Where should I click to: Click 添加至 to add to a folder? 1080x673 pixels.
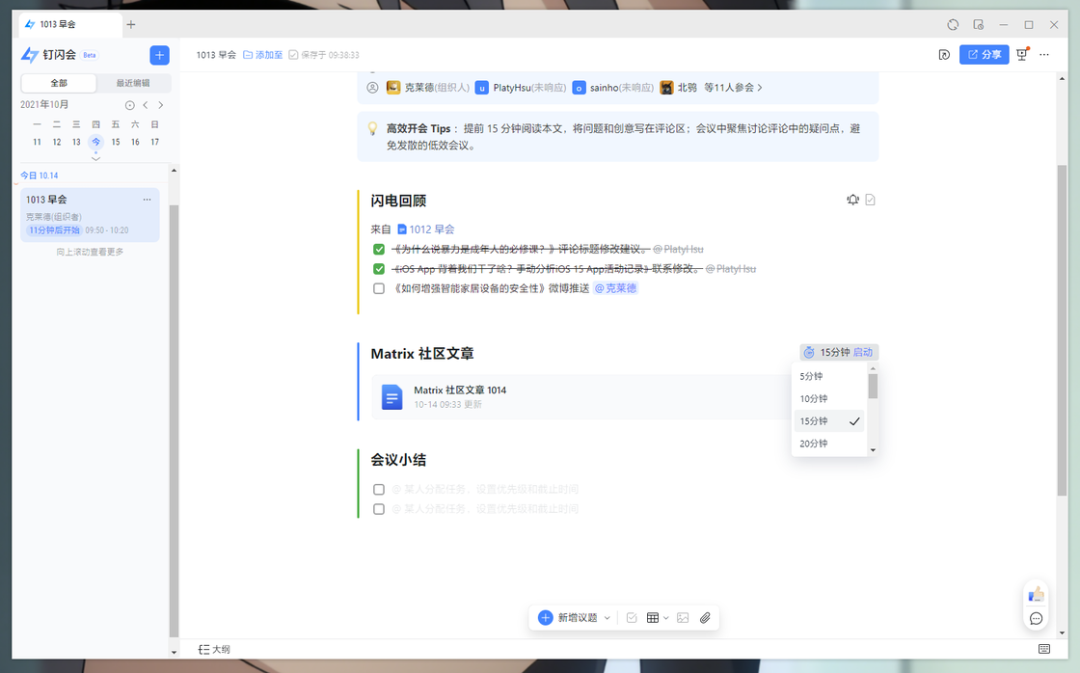[263, 54]
